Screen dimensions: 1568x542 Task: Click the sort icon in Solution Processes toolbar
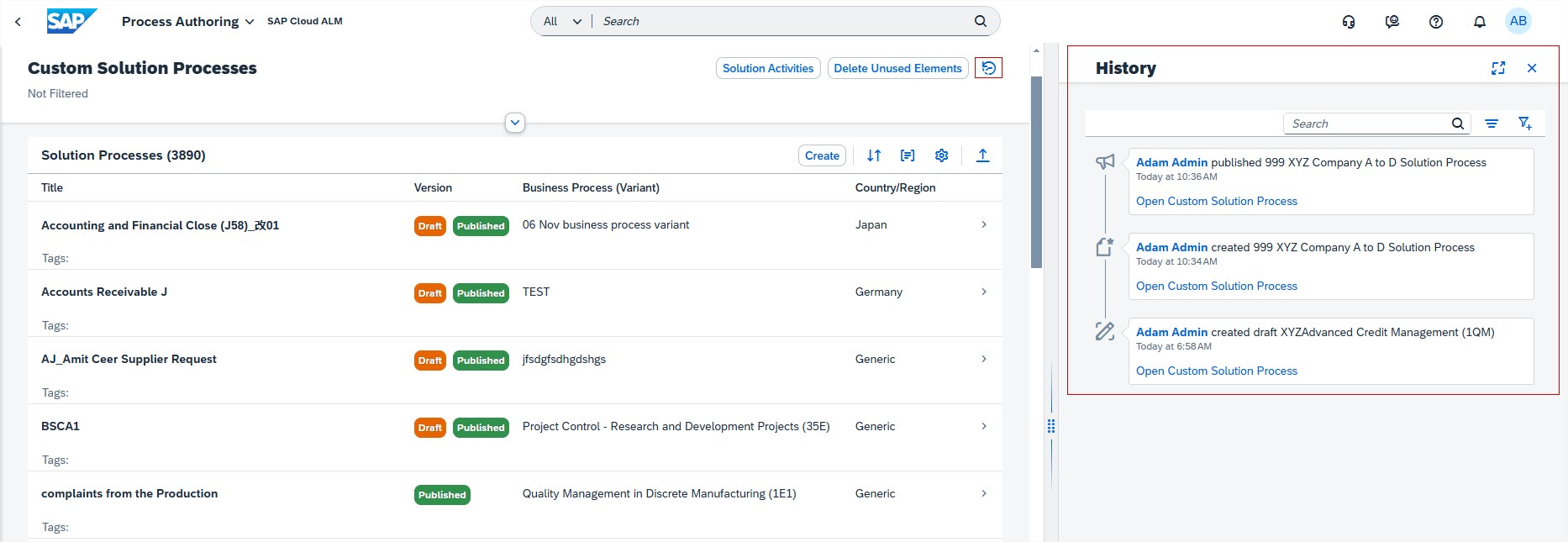click(x=874, y=155)
